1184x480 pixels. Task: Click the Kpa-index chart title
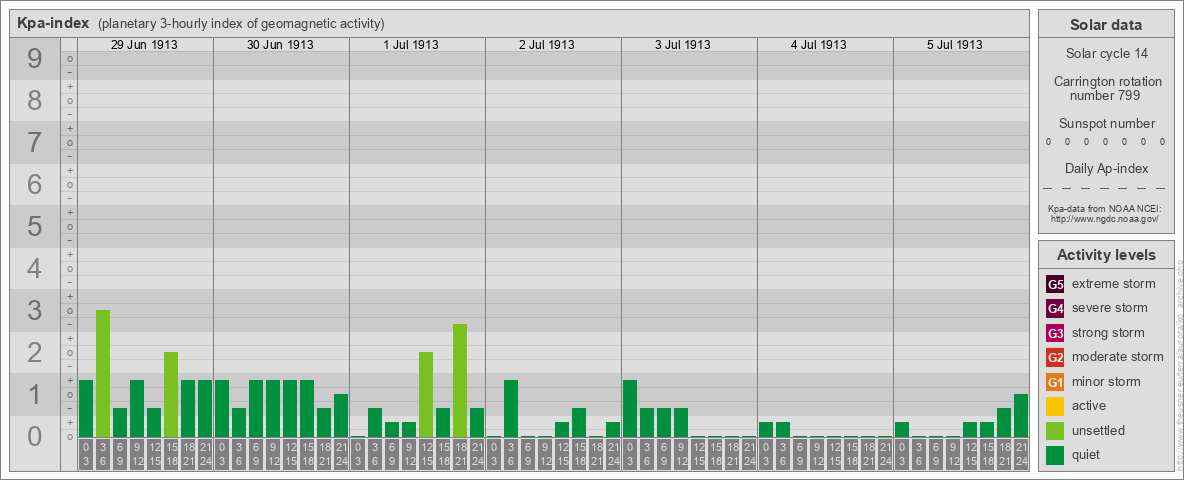[53, 23]
